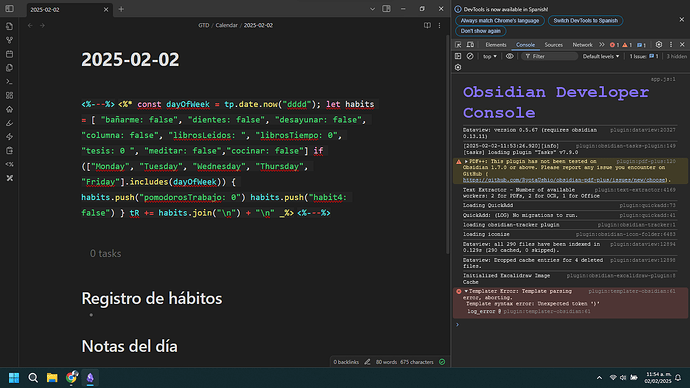Open Templater via the <% ribbon icon
The height and width of the screenshot is (388, 690).
pos(9,165)
